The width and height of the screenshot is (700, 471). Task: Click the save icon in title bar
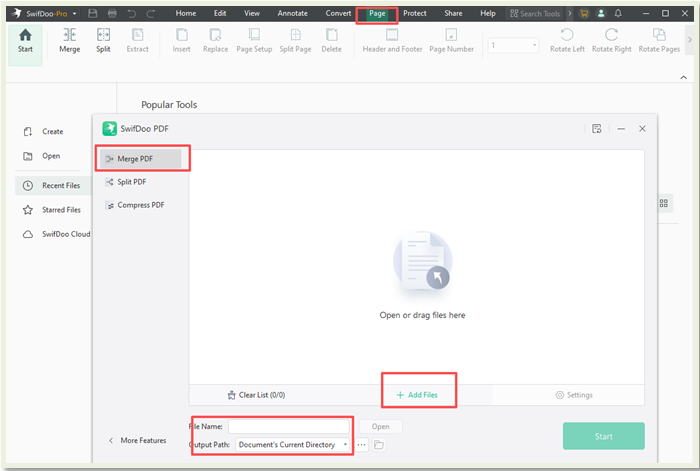92,13
